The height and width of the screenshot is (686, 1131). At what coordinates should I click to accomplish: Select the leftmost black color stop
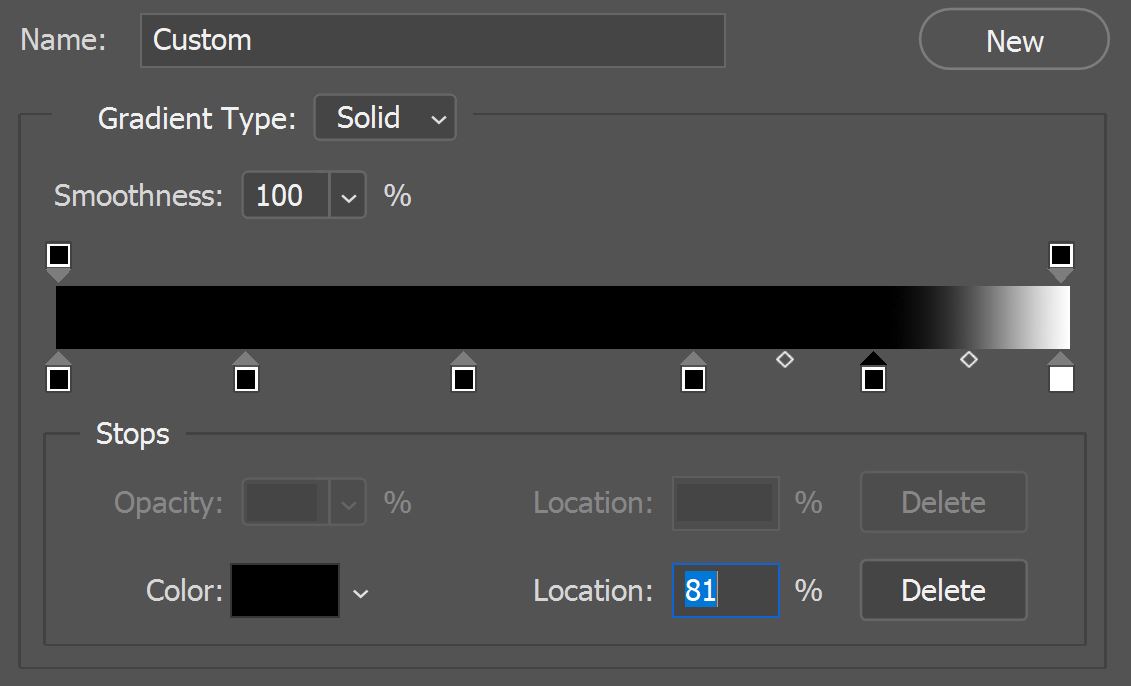[x=60, y=377]
